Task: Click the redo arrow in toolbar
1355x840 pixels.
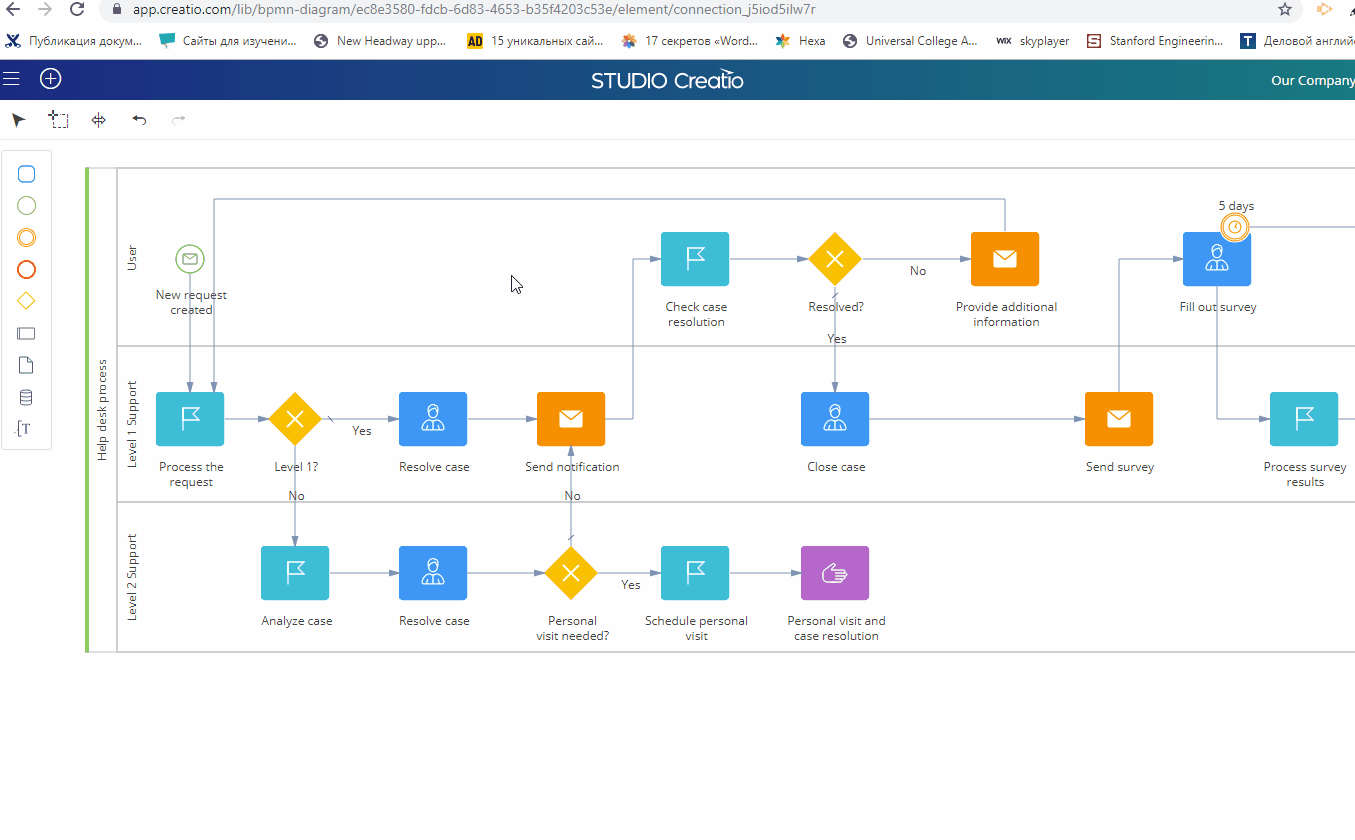Action: (179, 120)
